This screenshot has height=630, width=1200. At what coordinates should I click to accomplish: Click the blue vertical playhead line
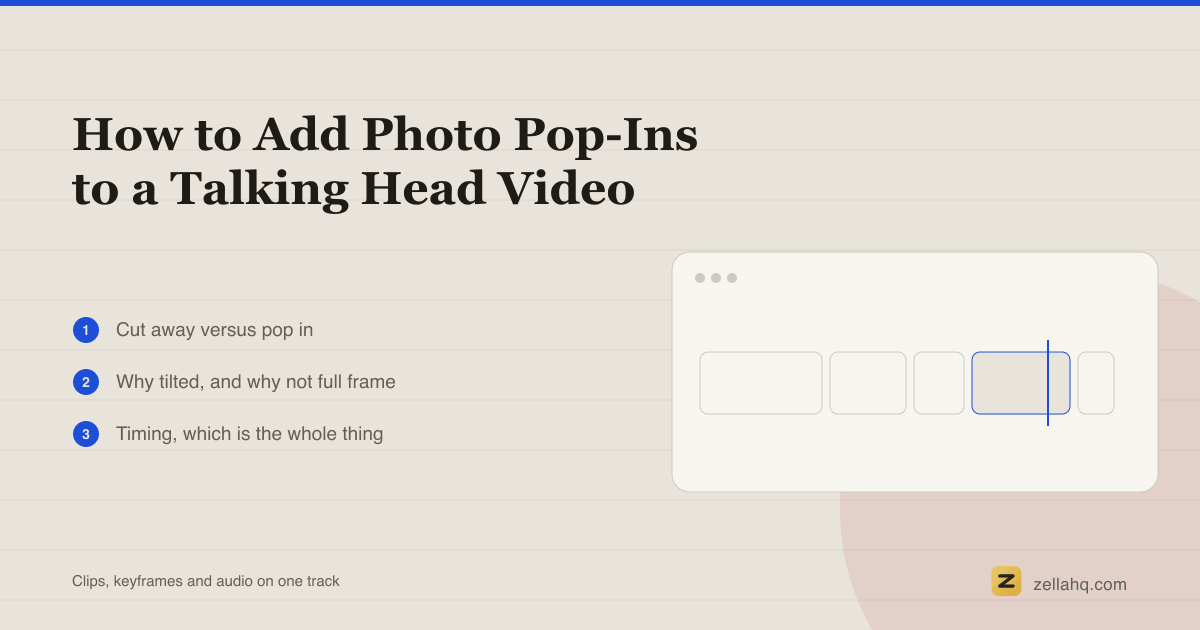(x=1048, y=383)
